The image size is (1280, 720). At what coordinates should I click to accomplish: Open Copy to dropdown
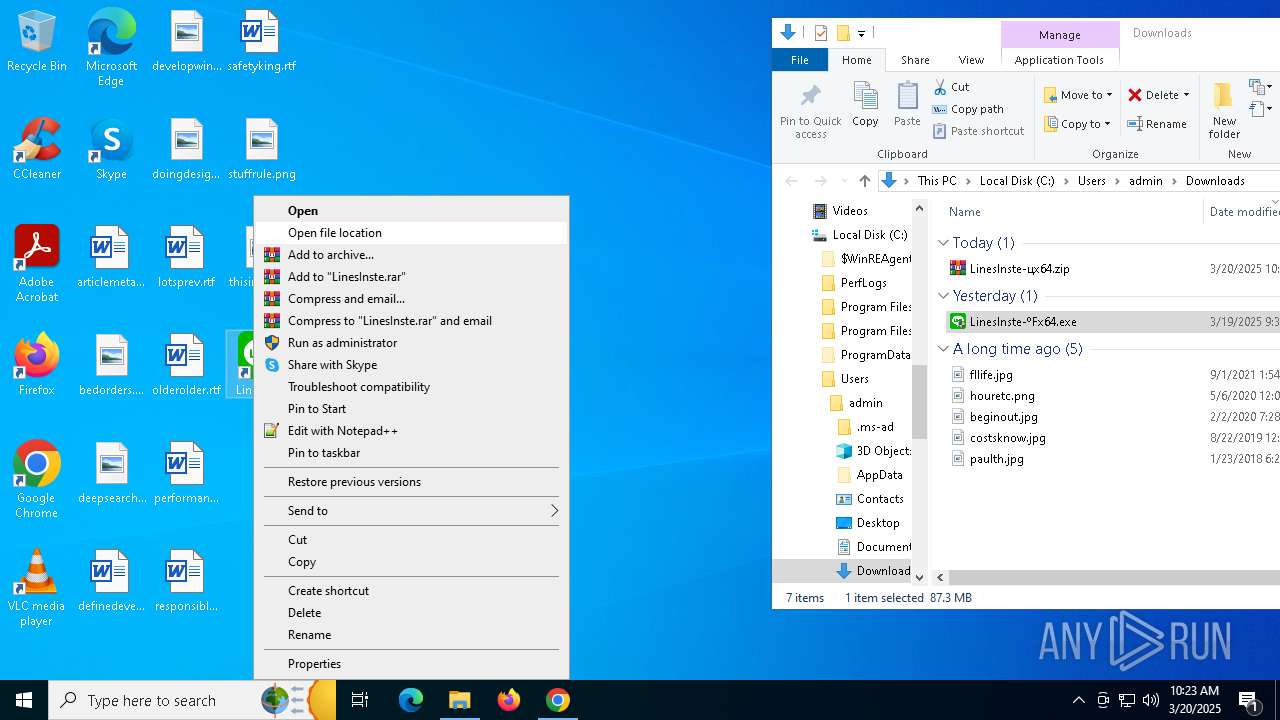[x=1078, y=124]
